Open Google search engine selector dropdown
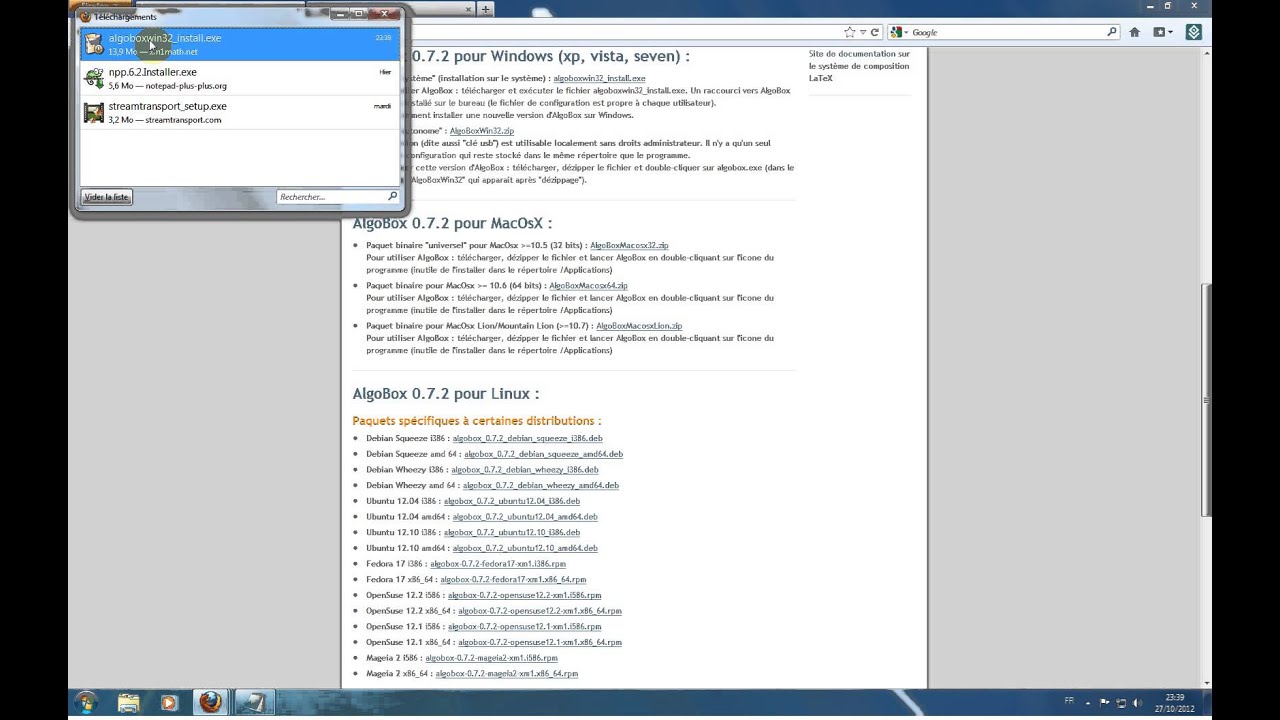Screen dimensions: 1280x720 pos(899,32)
